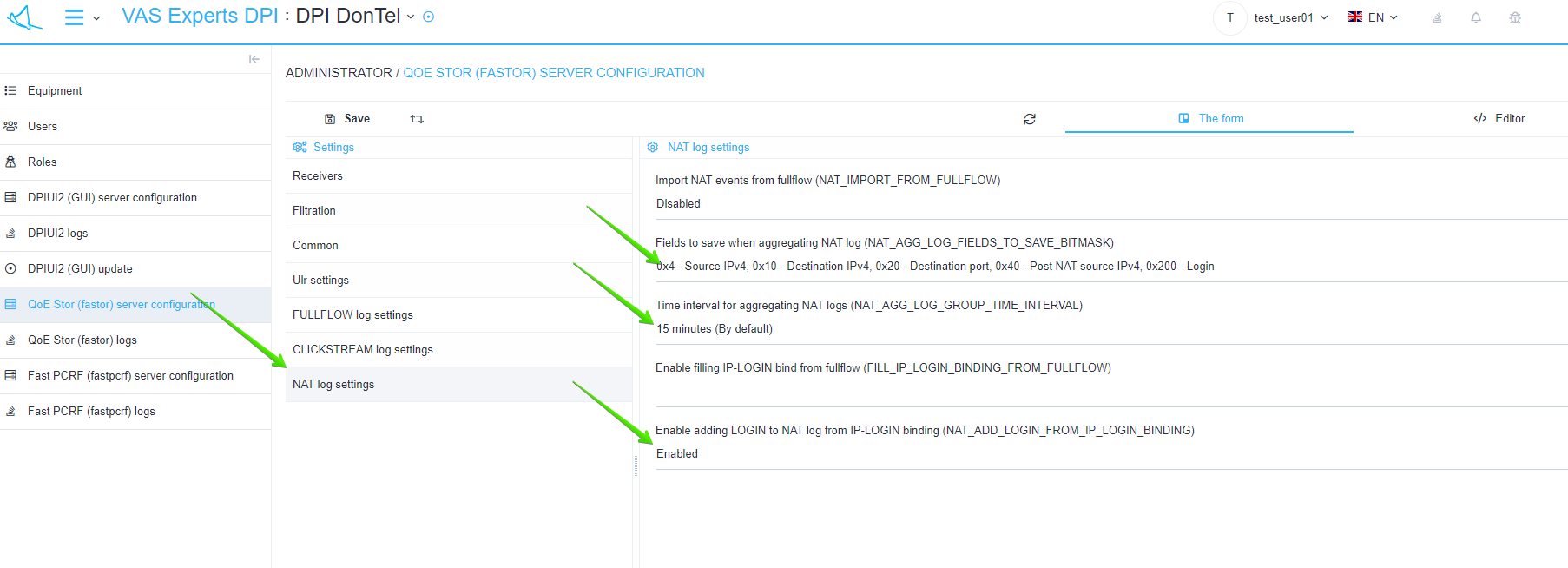
Task: Click the T user avatar circle
Action: (x=1229, y=17)
